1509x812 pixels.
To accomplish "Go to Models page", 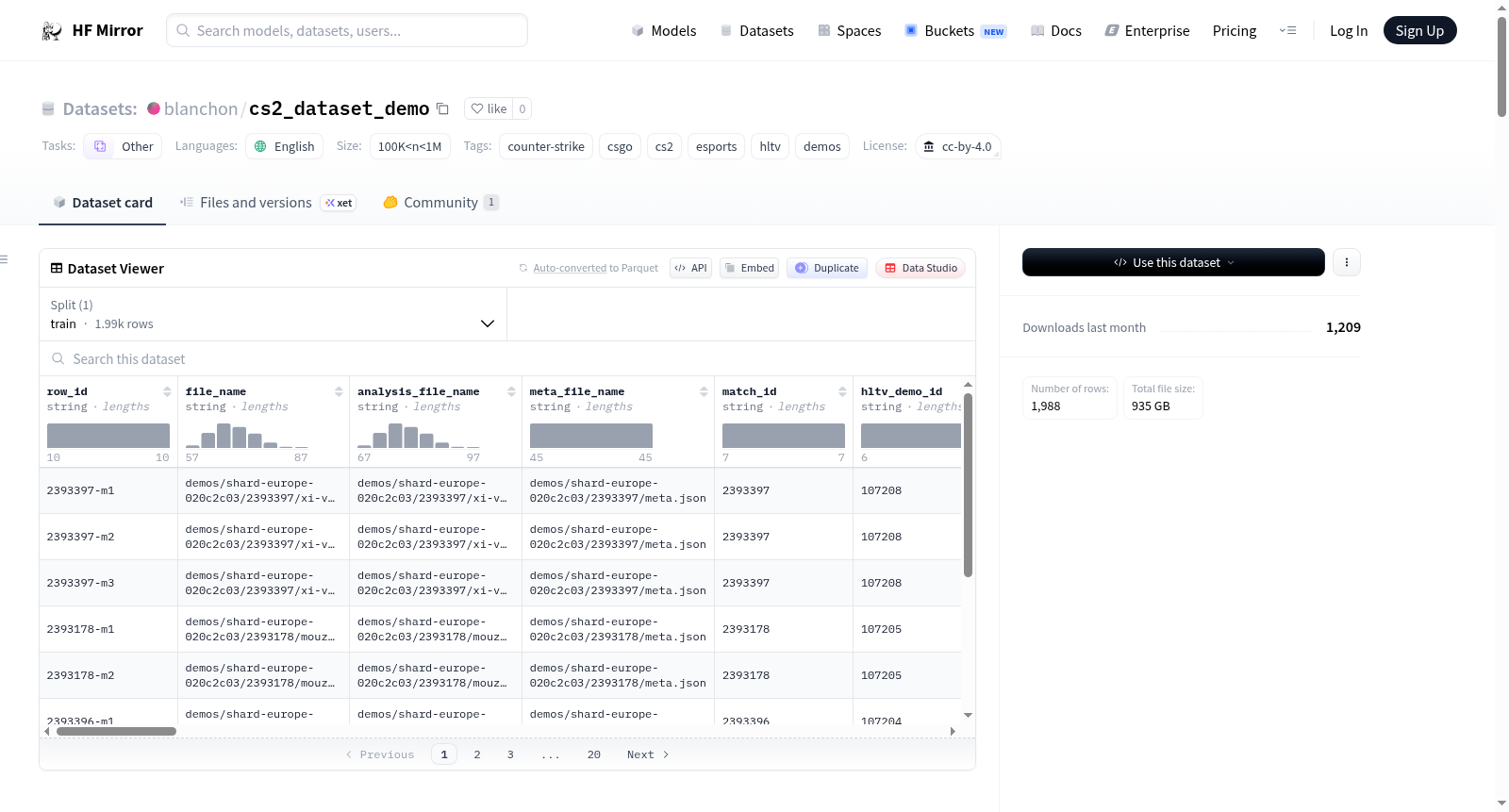I will (664, 31).
